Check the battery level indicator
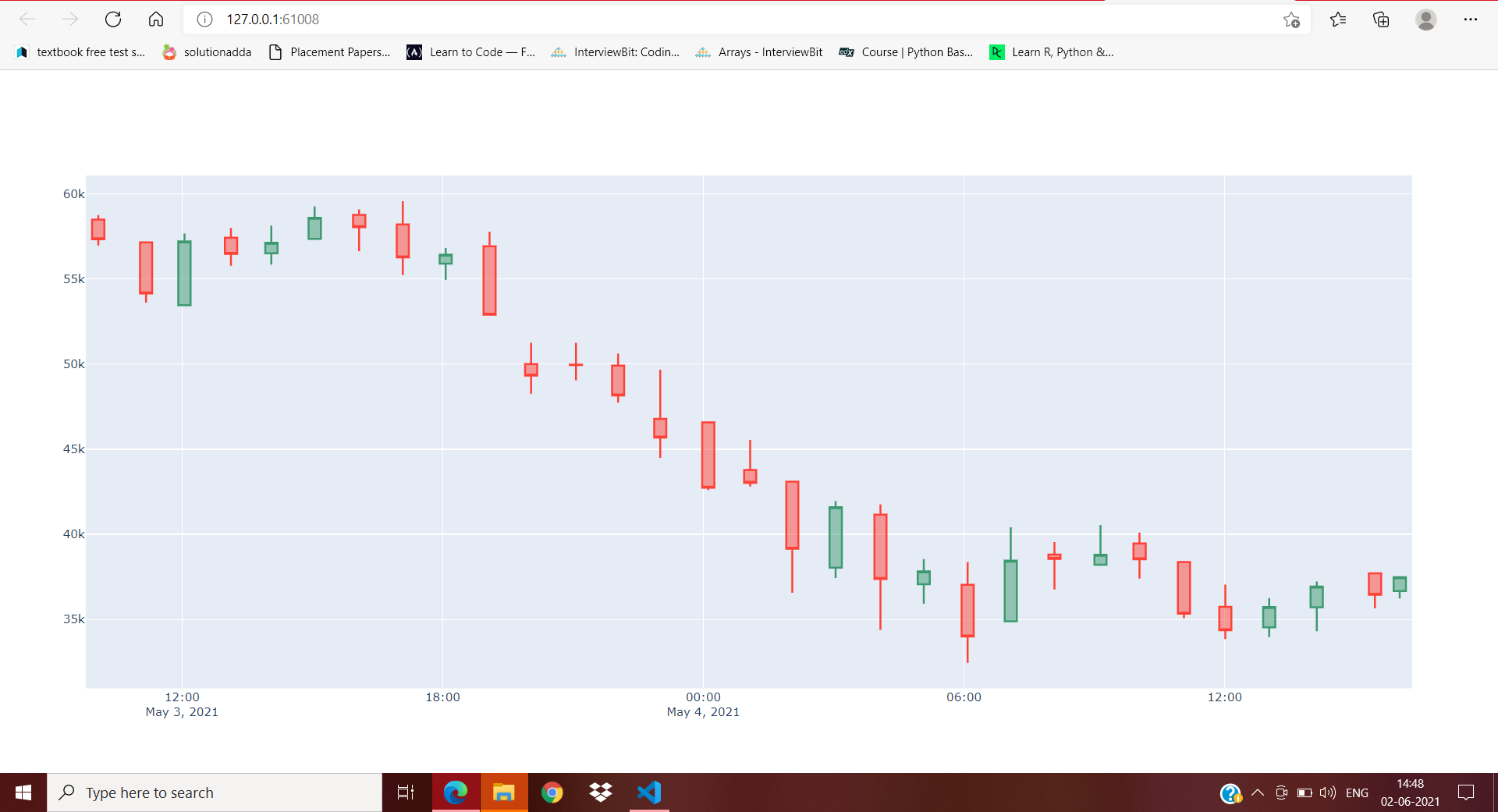Screen dimensions: 1498x812 click(1305, 792)
